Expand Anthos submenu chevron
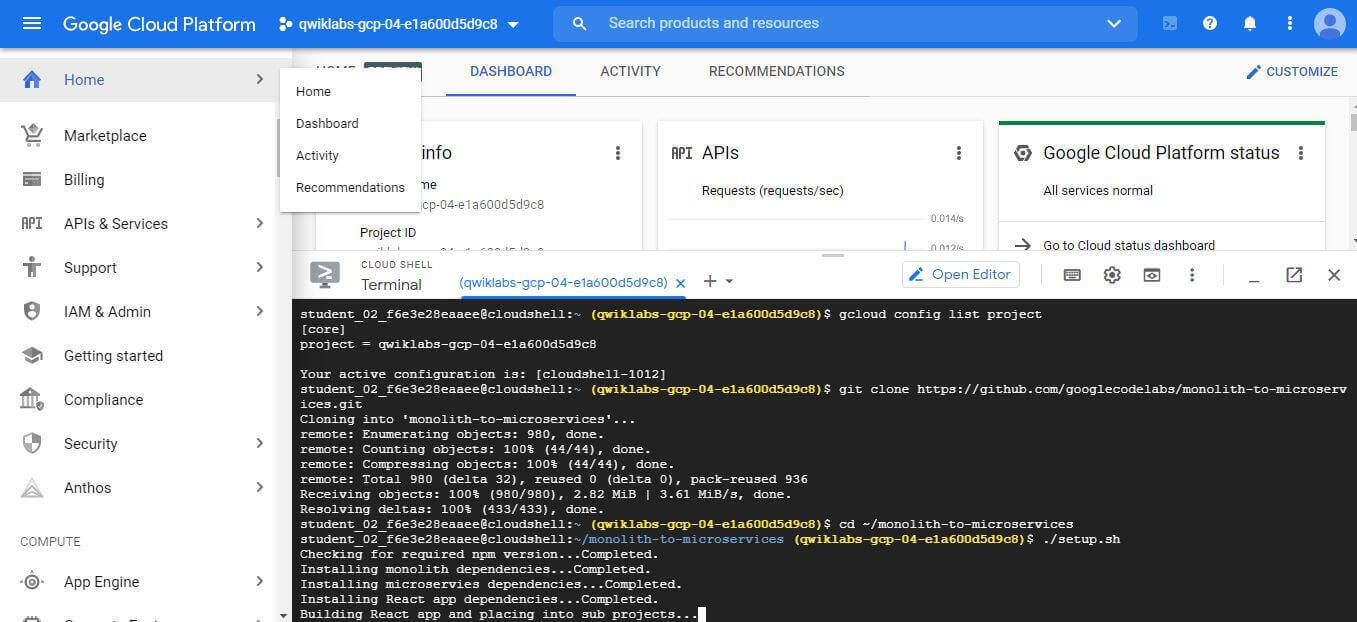This screenshot has width=1357, height=622. (x=259, y=487)
